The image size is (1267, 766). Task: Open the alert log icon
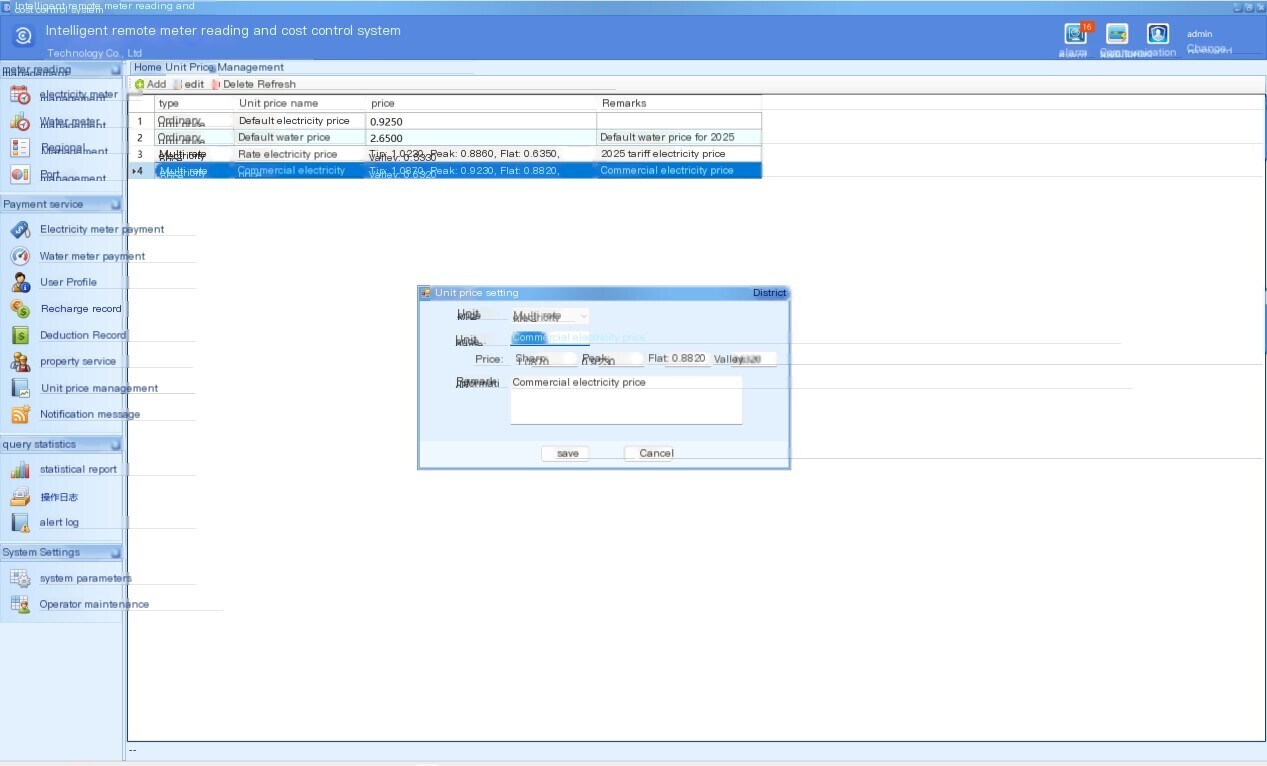pos(20,523)
